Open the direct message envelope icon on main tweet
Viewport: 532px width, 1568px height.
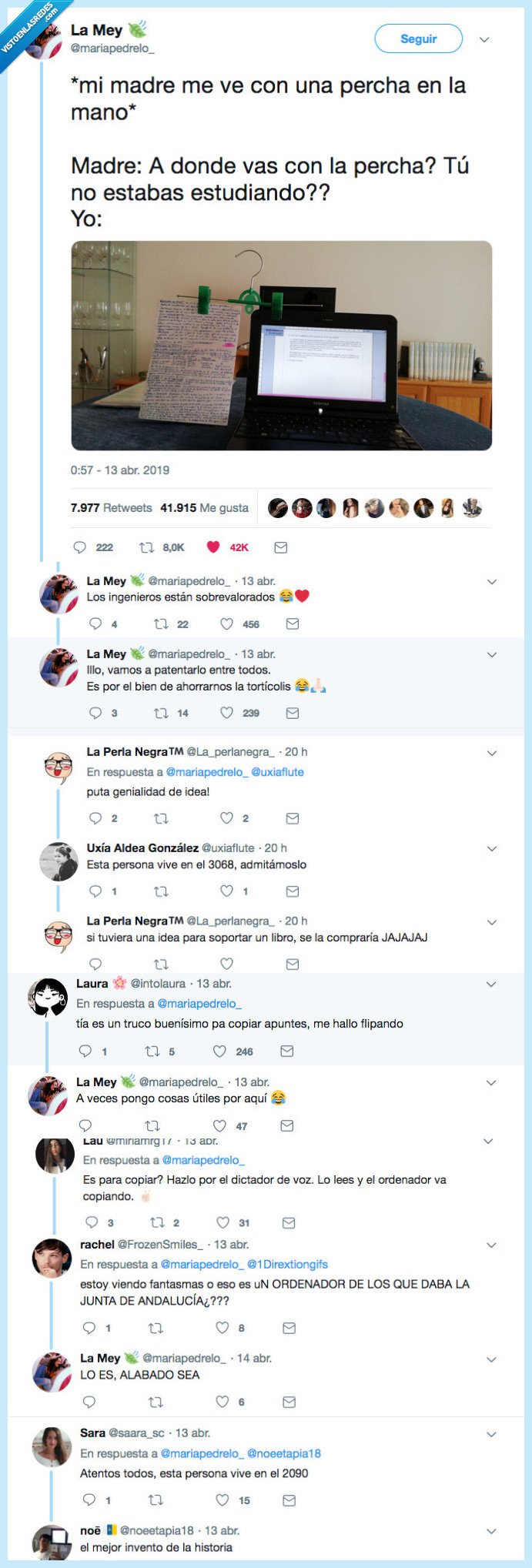(x=282, y=547)
